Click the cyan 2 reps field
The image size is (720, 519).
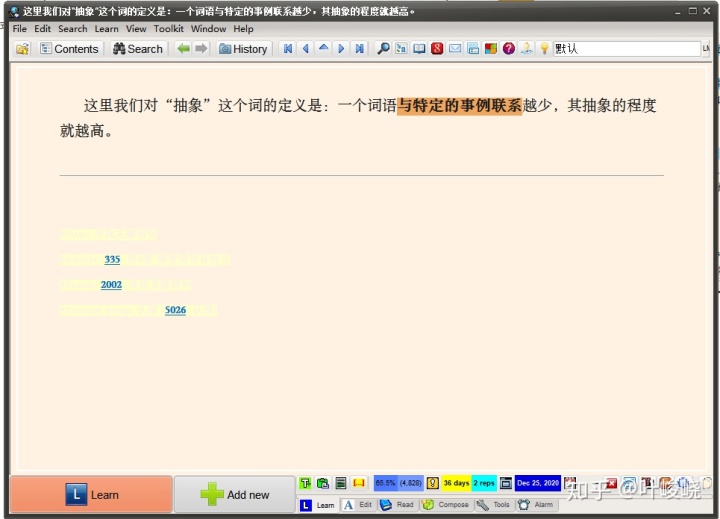point(484,483)
